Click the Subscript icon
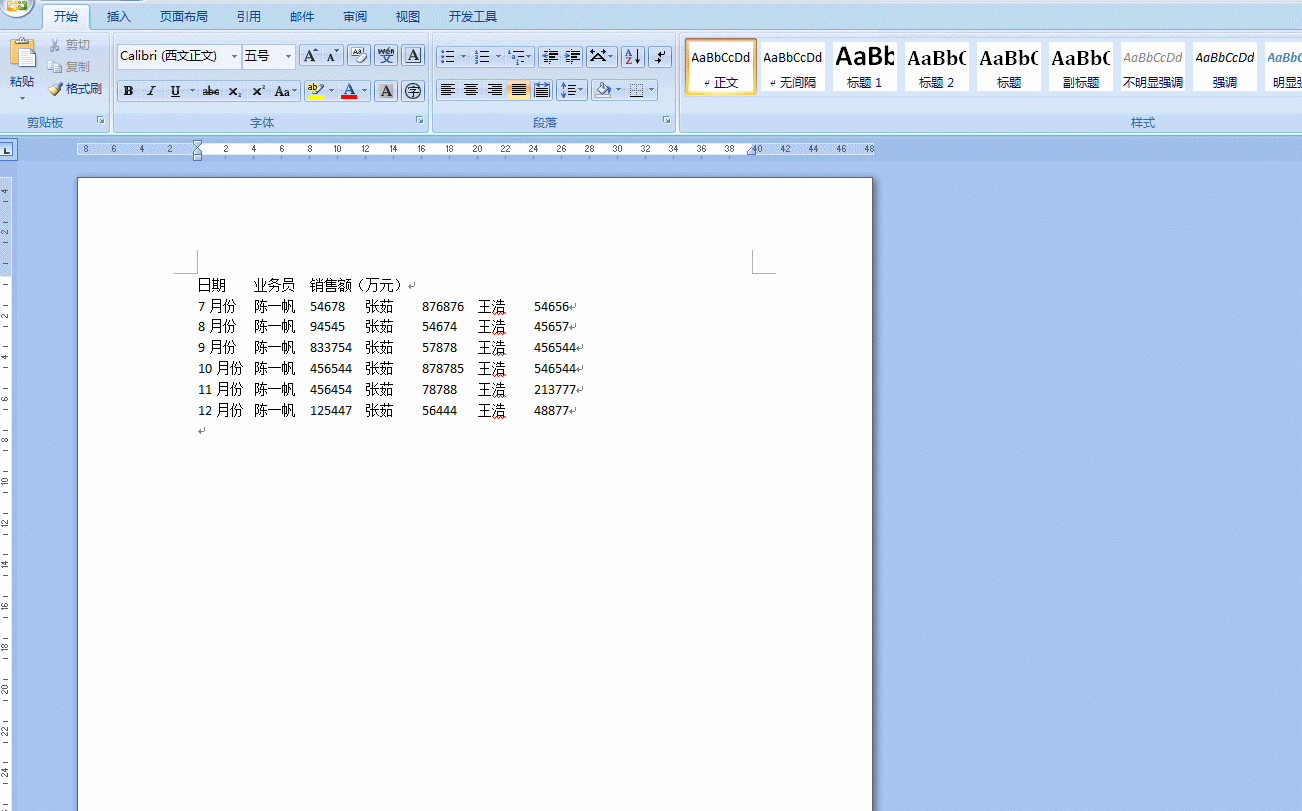 234,91
